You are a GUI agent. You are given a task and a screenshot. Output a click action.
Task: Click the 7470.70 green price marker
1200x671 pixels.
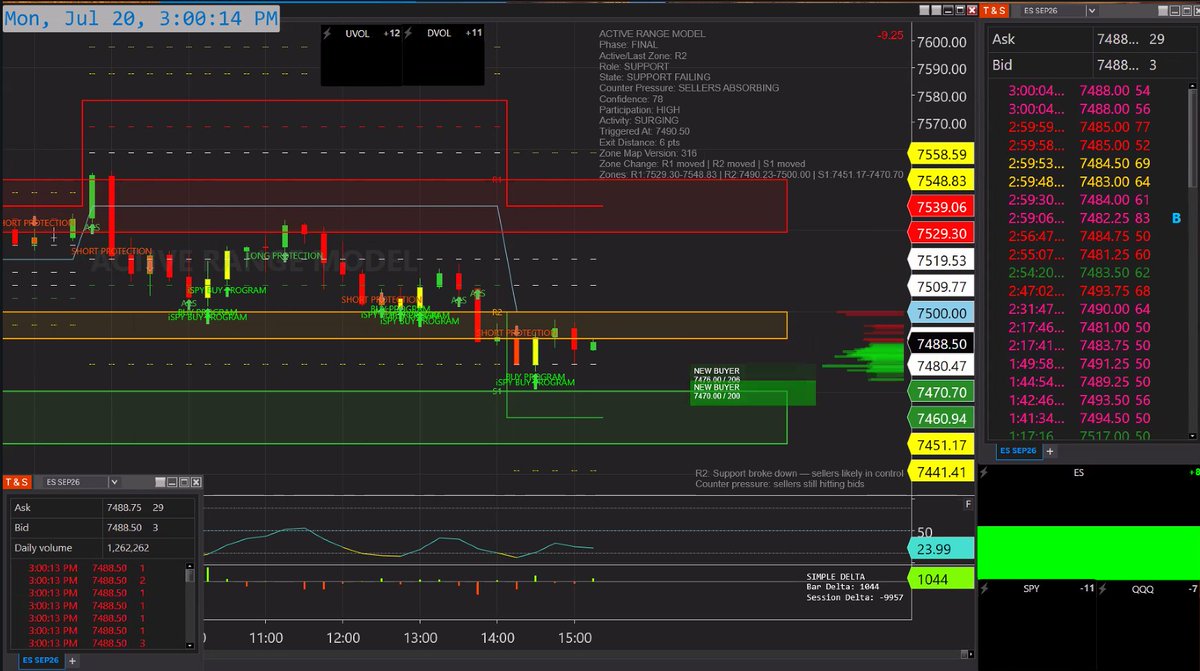941,393
